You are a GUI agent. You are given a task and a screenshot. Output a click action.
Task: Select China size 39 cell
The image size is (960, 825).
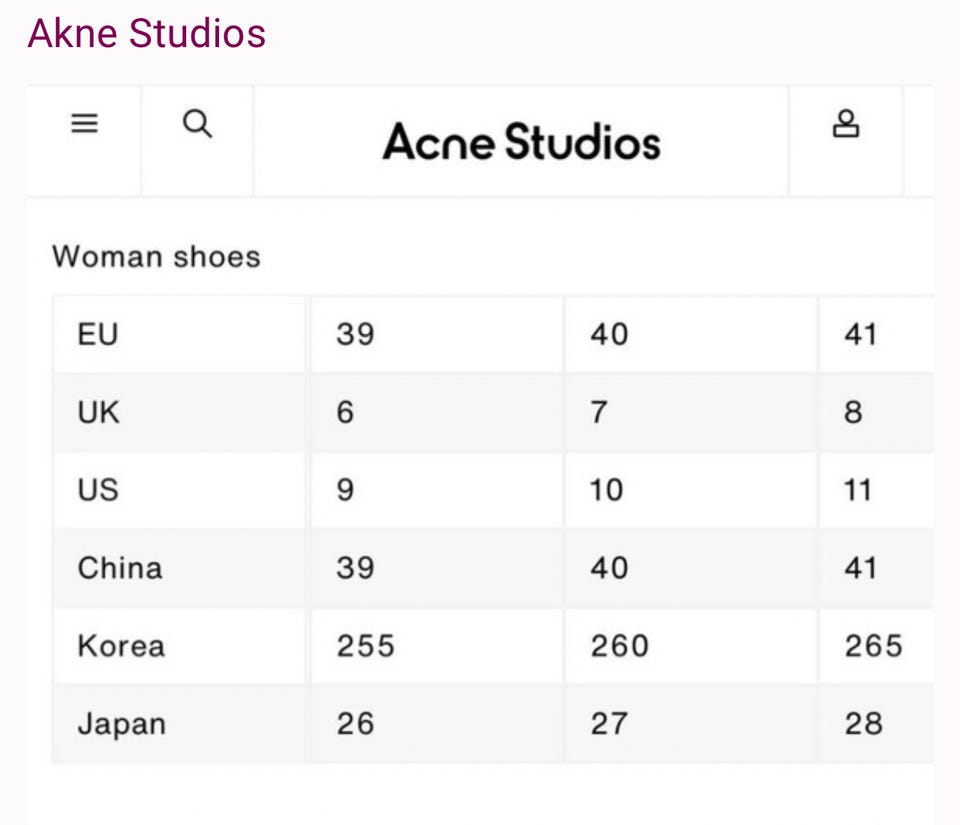coord(437,567)
